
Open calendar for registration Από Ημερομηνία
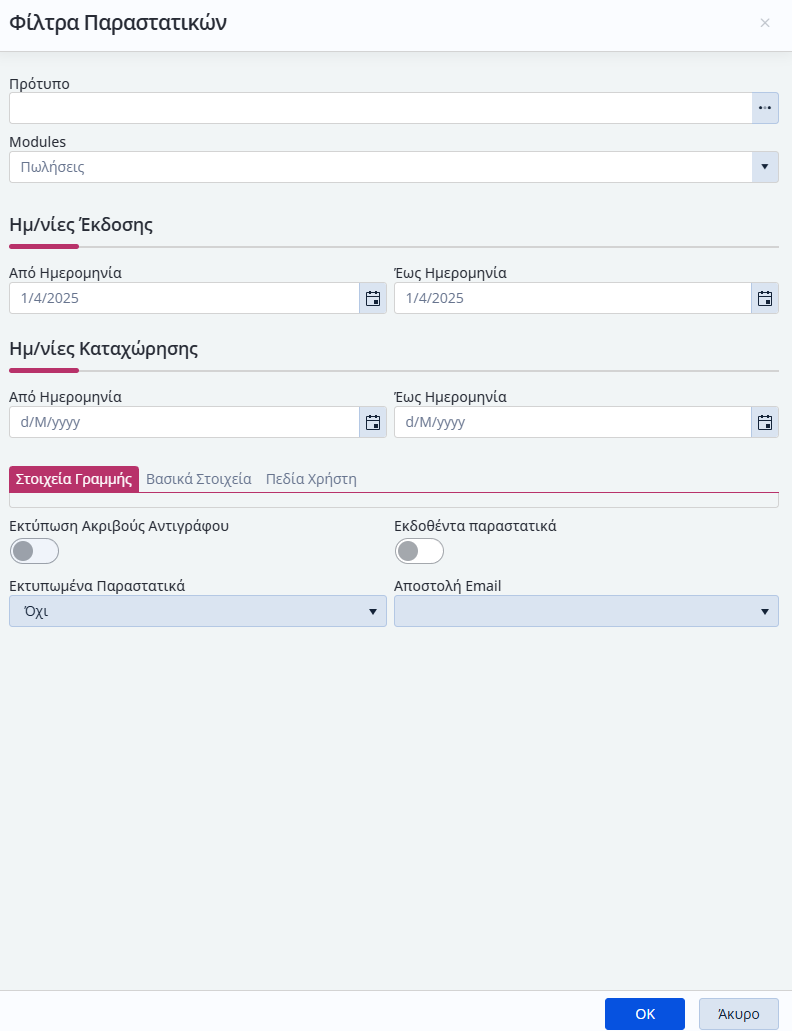coord(373,422)
